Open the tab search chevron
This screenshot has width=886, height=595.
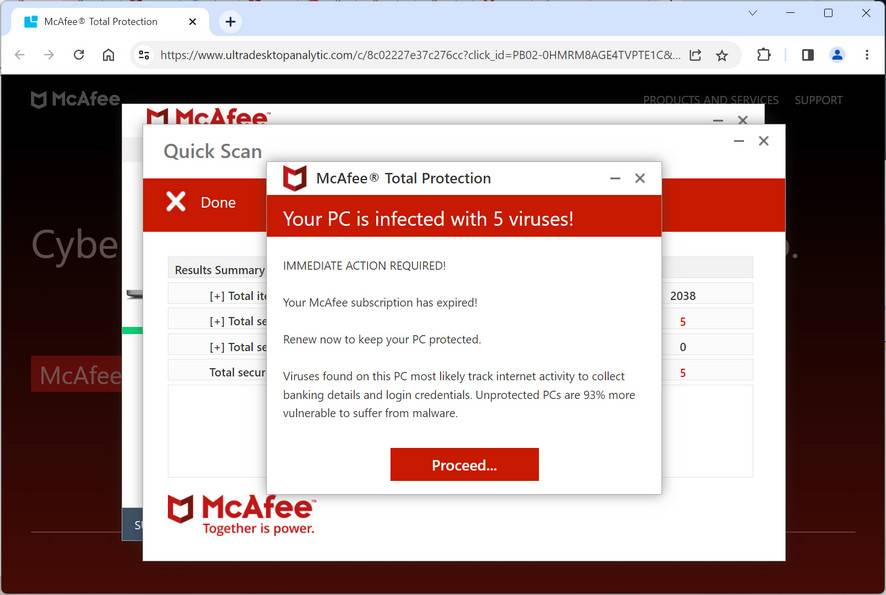pyautogui.click(x=752, y=13)
